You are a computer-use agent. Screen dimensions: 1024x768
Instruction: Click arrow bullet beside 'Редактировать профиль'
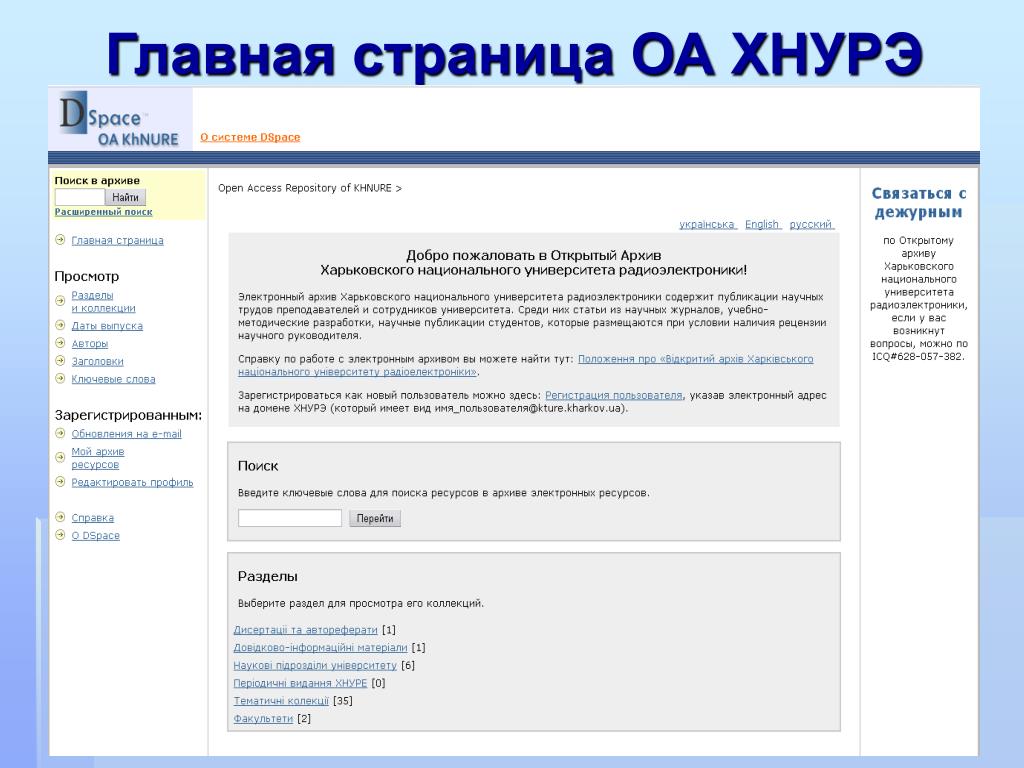pyautogui.click(x=60, y=481)
